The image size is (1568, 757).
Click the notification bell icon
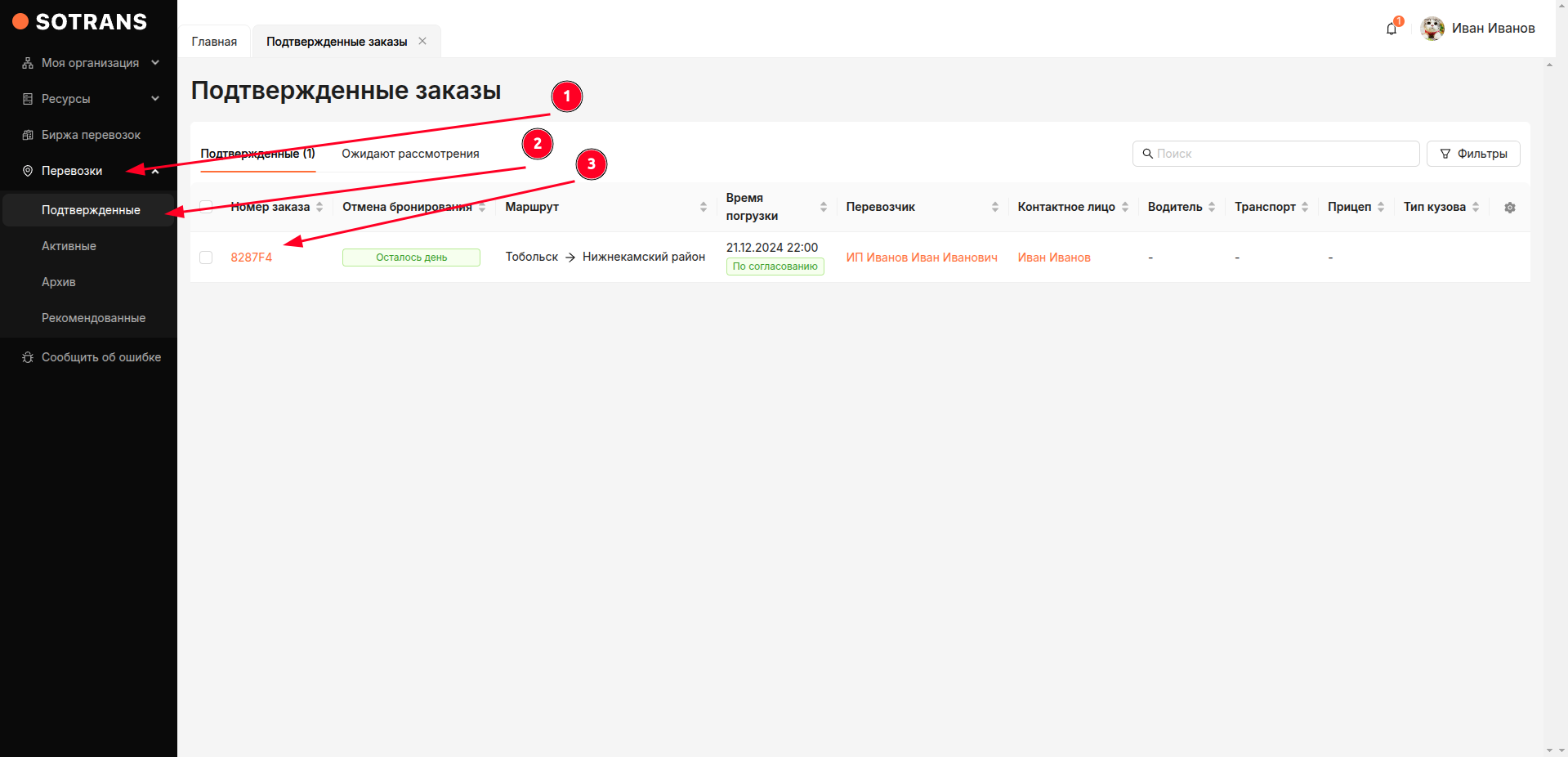tap(1391, 29)
